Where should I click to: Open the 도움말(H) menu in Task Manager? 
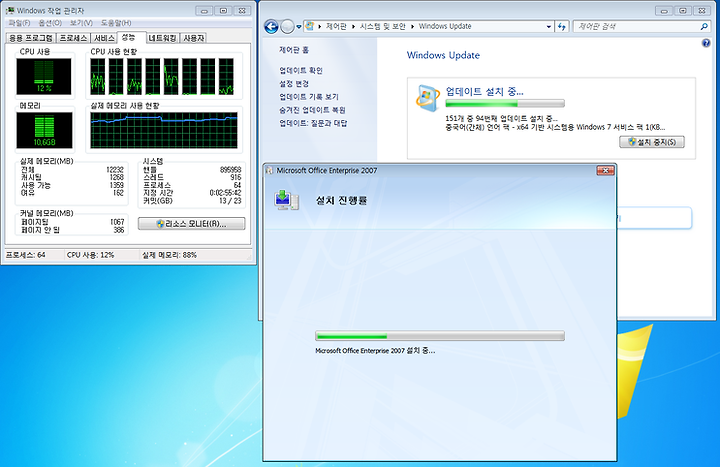click(x=116, y=23)
